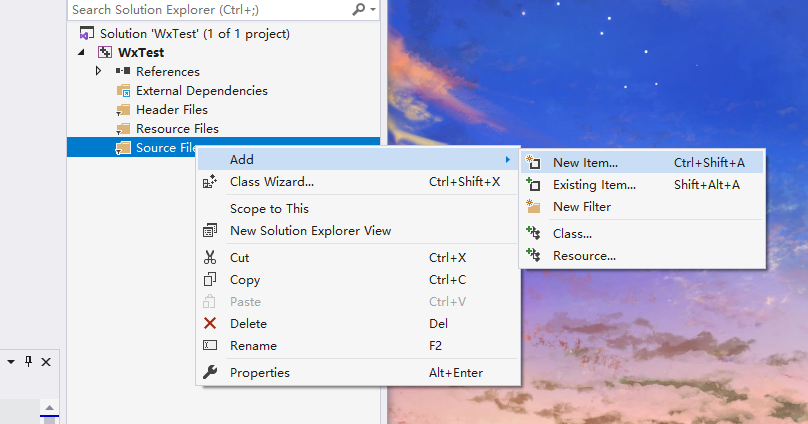This screenshot has height=424, width=808.
Task: Click the Add Resource icon
Action: pos(533,255)
